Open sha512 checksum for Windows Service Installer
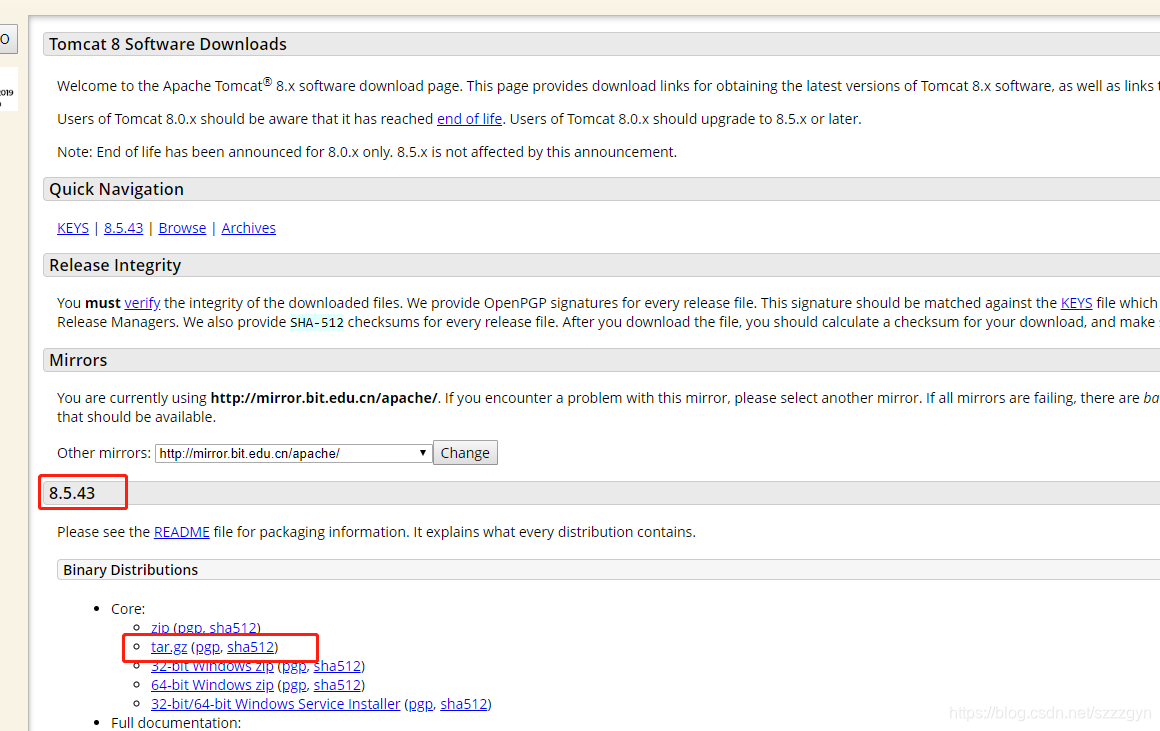 [464, 704]
